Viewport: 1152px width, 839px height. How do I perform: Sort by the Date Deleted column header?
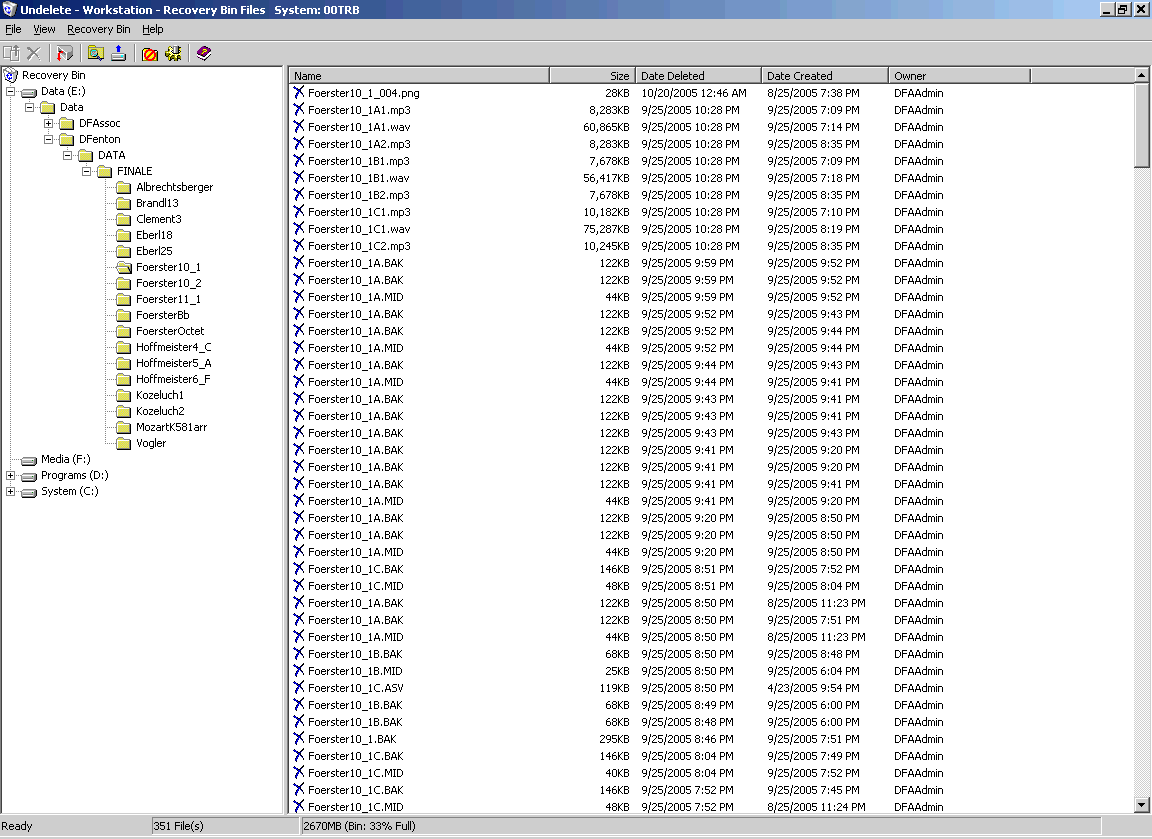click(x=698, y=75)
